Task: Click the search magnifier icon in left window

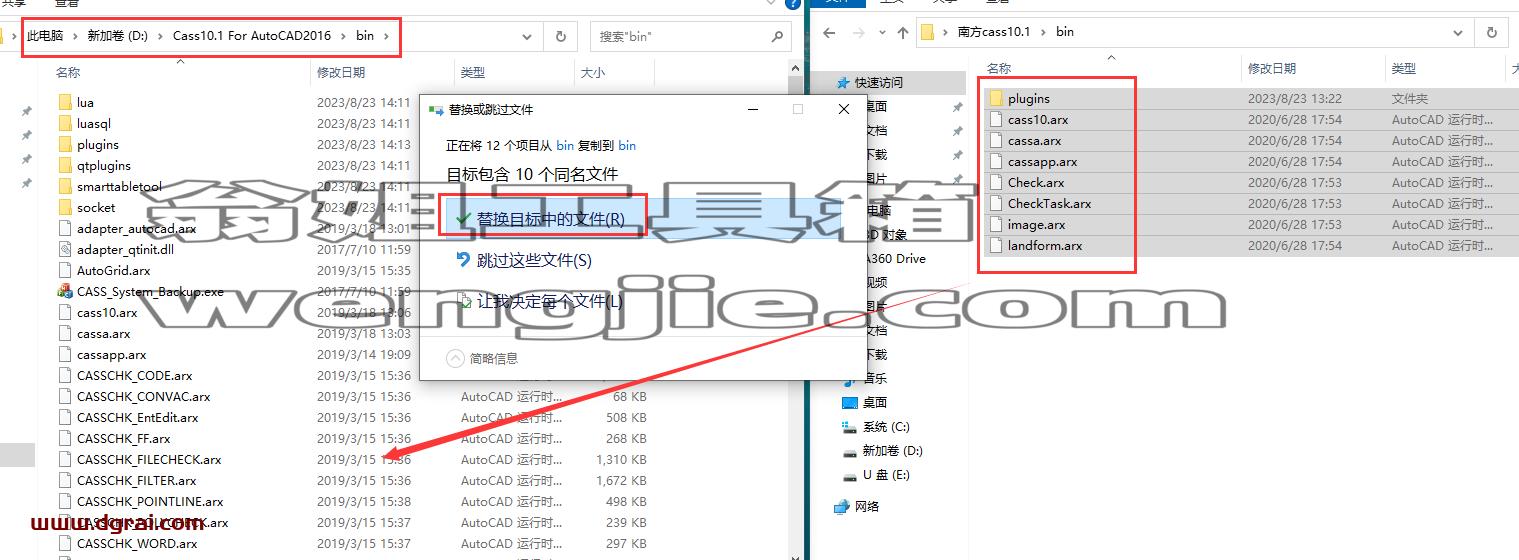Action: (x=777, y=36)
